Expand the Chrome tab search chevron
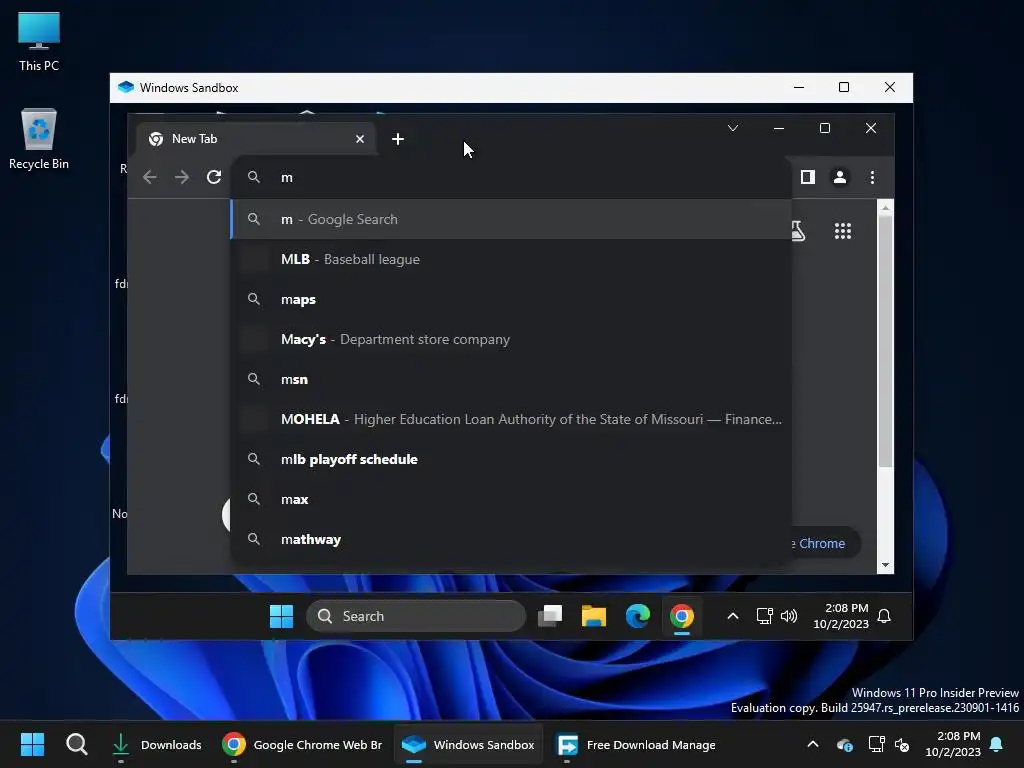The width and height of the screenshot is (1024, 768). click(733, 128)
